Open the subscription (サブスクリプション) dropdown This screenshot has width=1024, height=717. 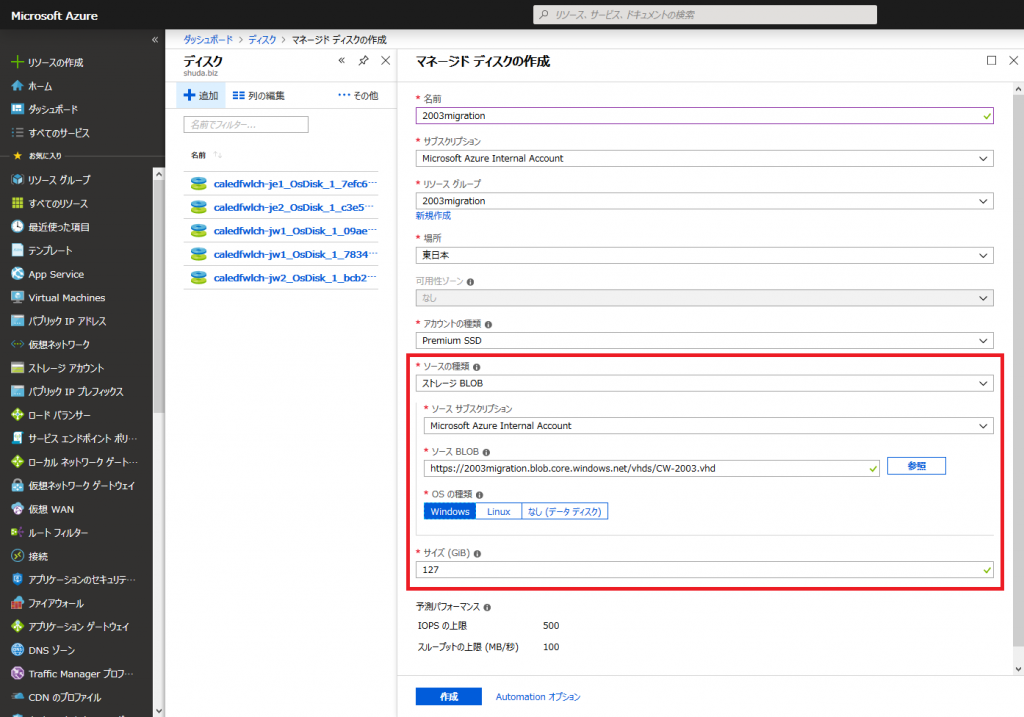click(x=704, y=158)
